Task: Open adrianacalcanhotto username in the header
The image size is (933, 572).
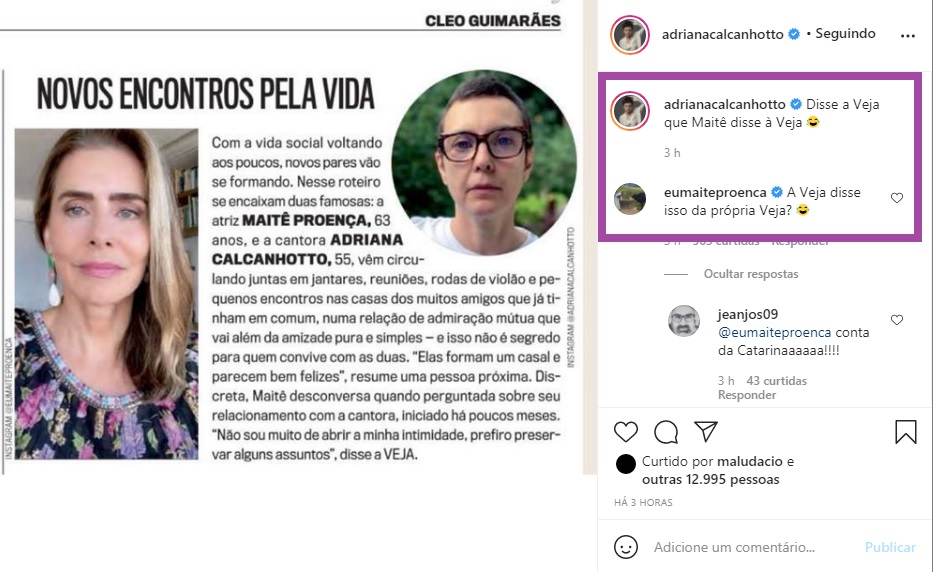Action: point(722,35)
